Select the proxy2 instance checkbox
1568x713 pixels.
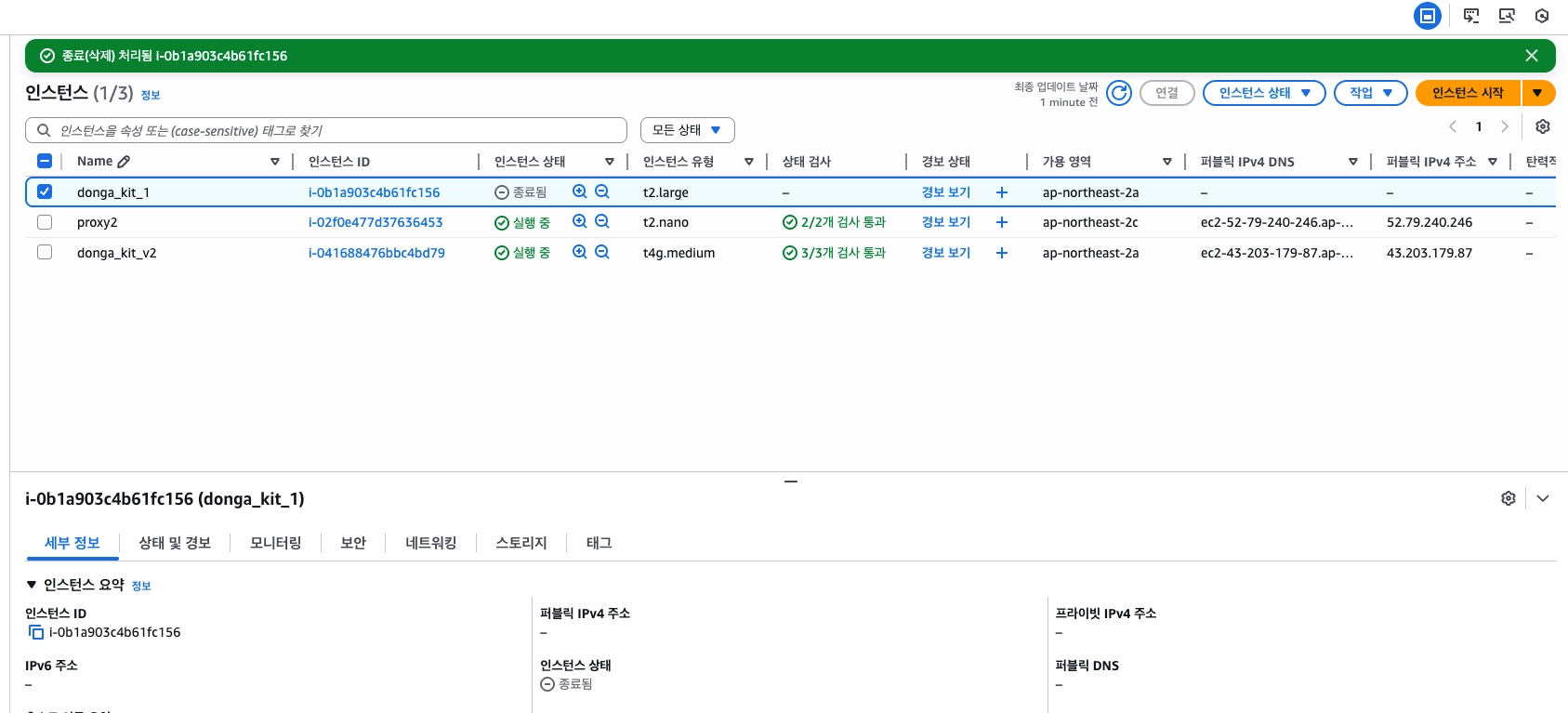[x=45, y=222]
